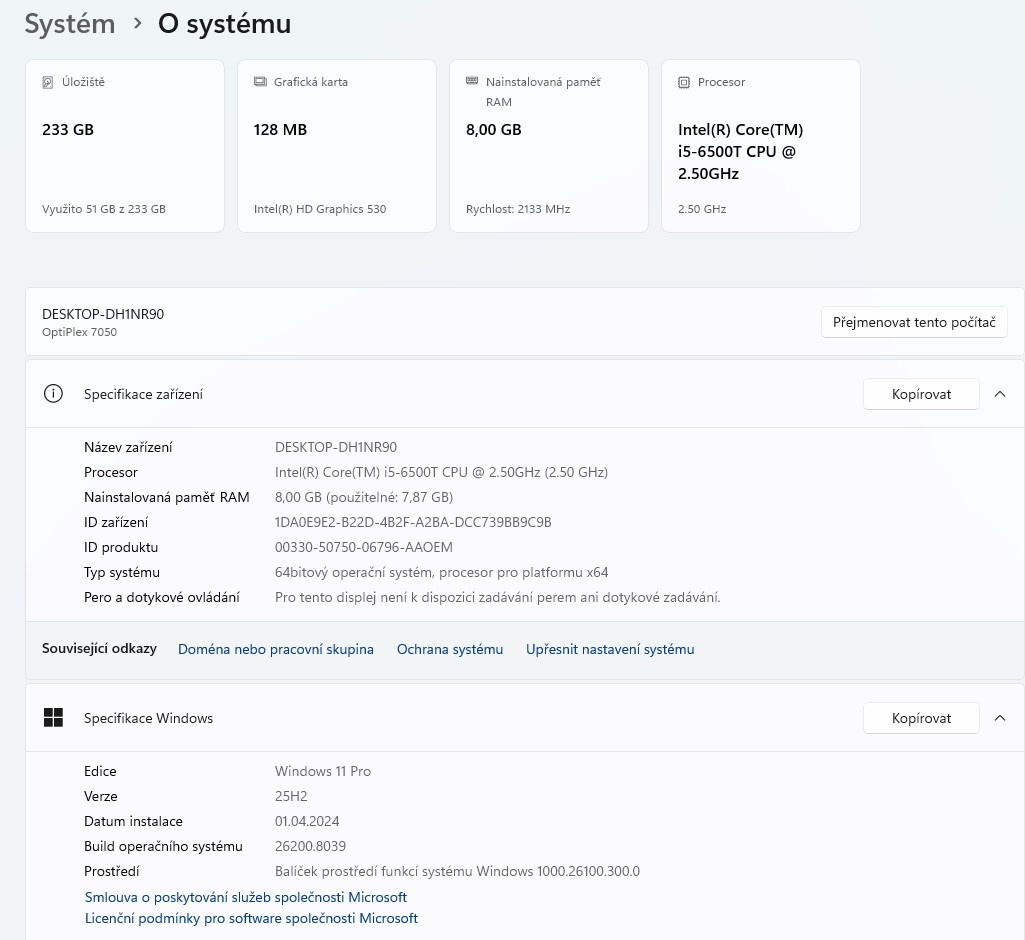Click the Specifikace Windows header title

point(148,718)
